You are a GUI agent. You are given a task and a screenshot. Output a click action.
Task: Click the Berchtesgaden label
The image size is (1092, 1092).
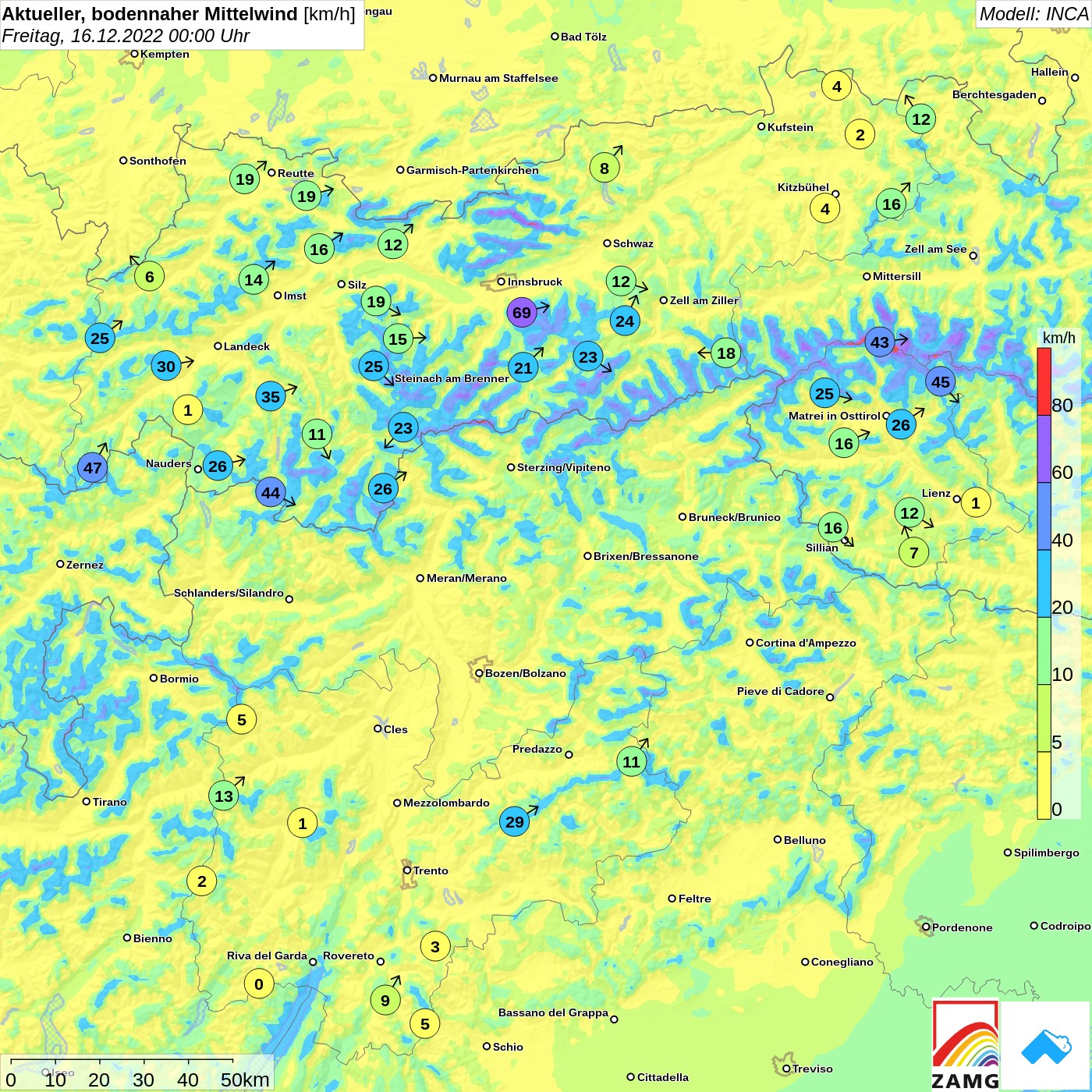pos(994,94)
